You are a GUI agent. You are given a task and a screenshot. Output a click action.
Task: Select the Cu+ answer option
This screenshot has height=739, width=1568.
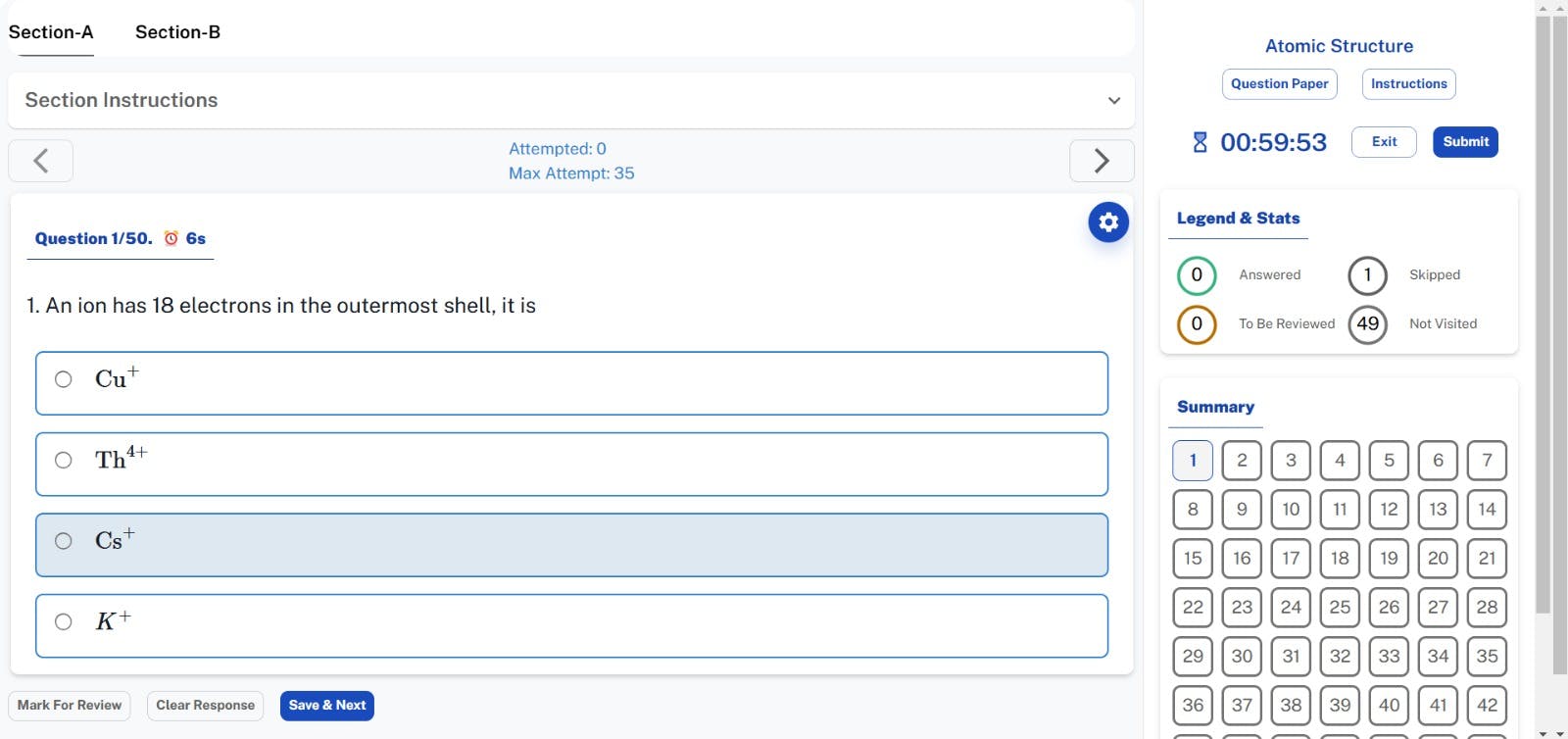[x=64, y=379]
